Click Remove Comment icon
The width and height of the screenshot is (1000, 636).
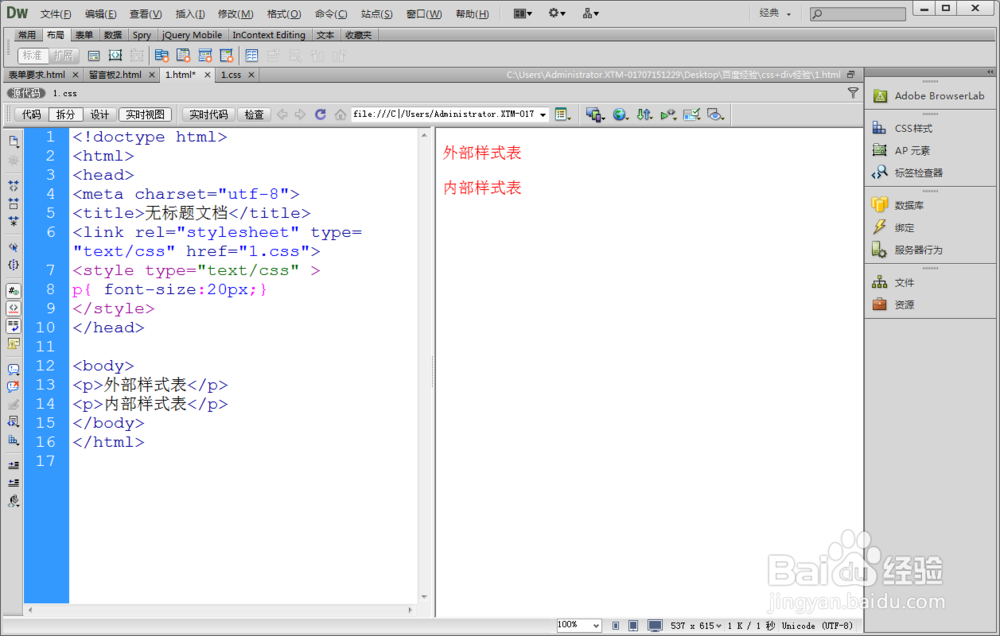(x=13, y=387)
